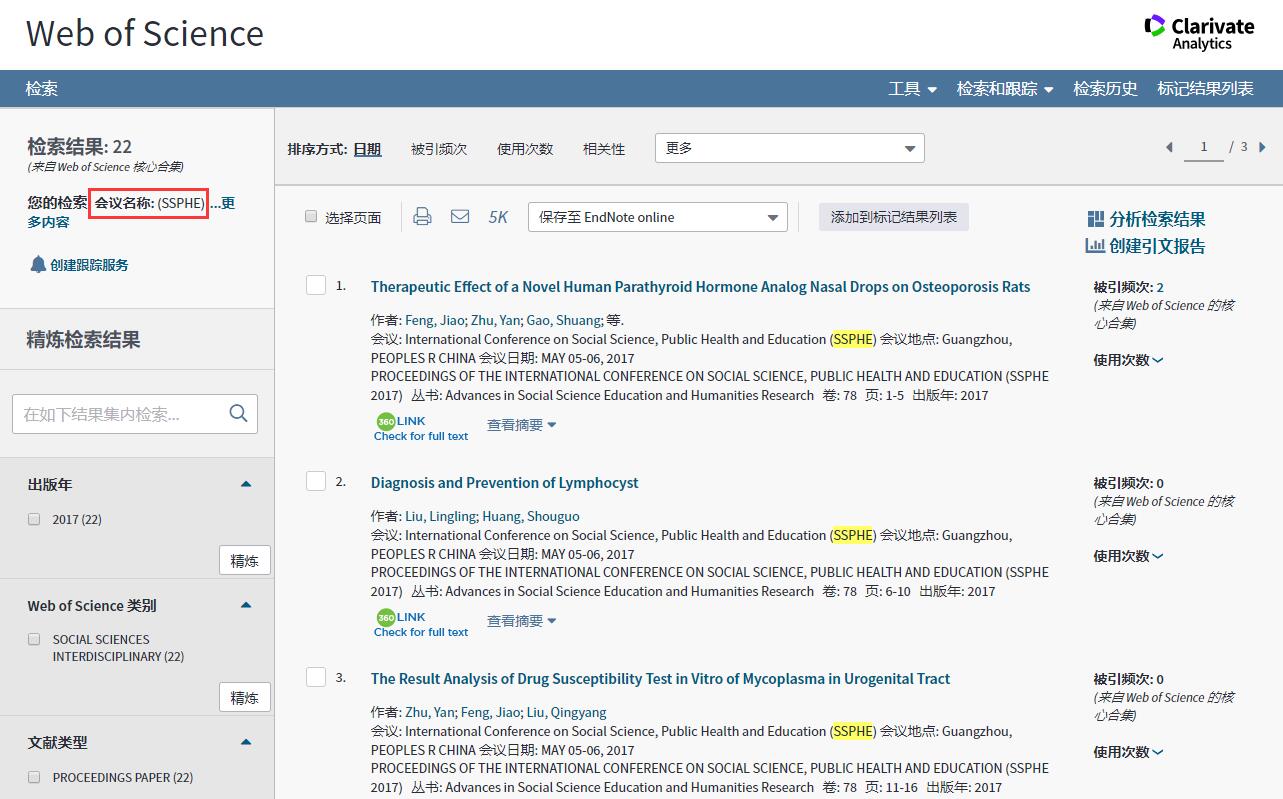This screenshot has height=799, width=1283.
Task: Click 更多内容 link in search summary
Action: (x=228, y=203)
